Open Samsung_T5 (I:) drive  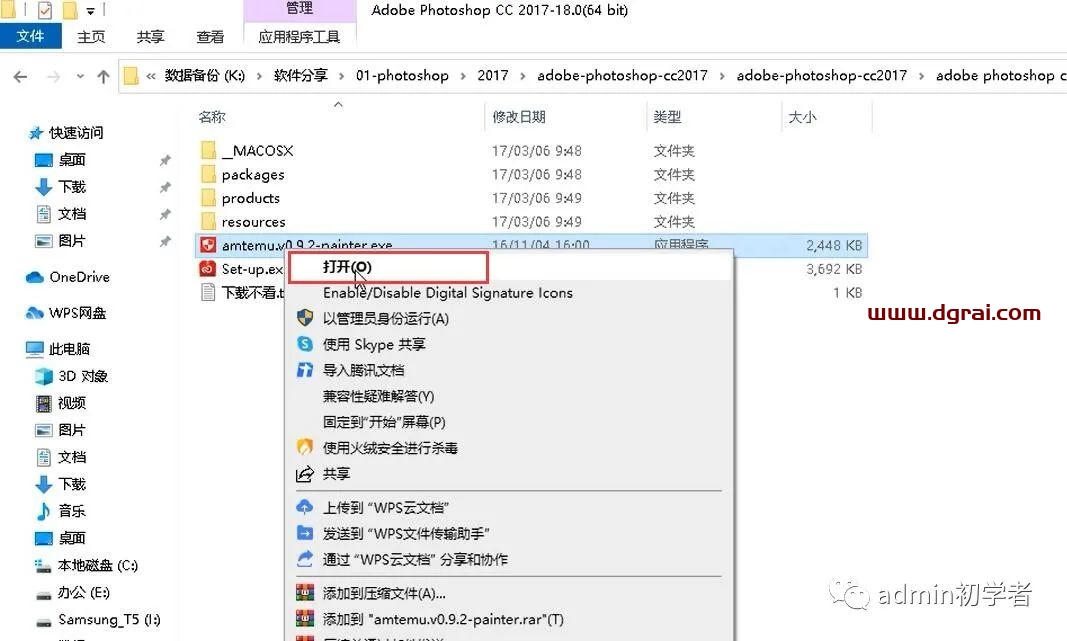coord(109,619)
